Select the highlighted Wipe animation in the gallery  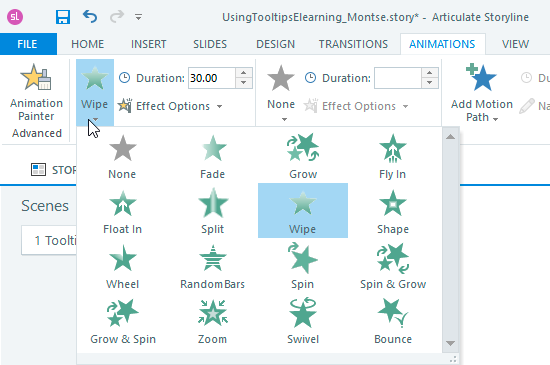click(303, 210)
